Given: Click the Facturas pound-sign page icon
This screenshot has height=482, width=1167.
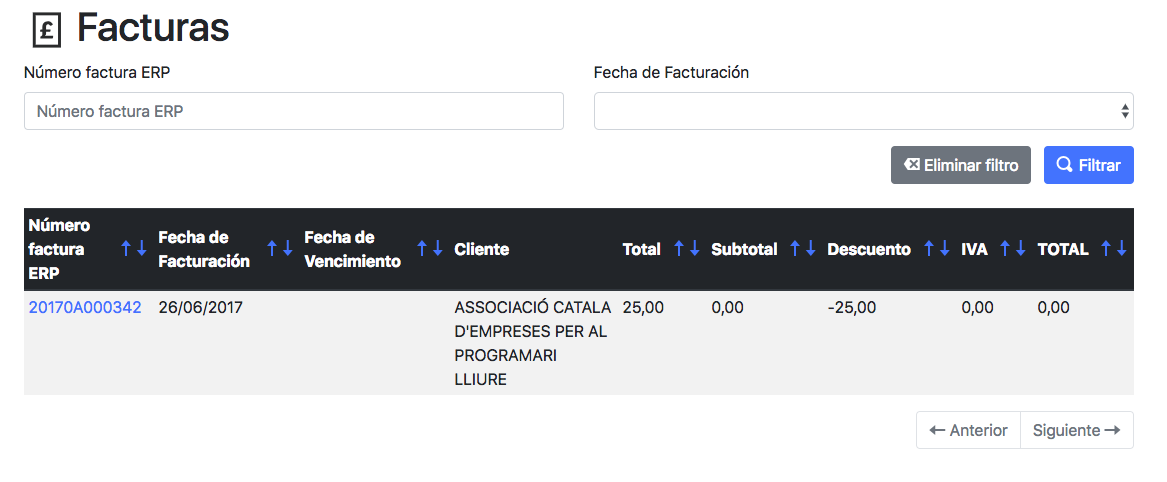Looking at the screenshot, I should 46,31.
